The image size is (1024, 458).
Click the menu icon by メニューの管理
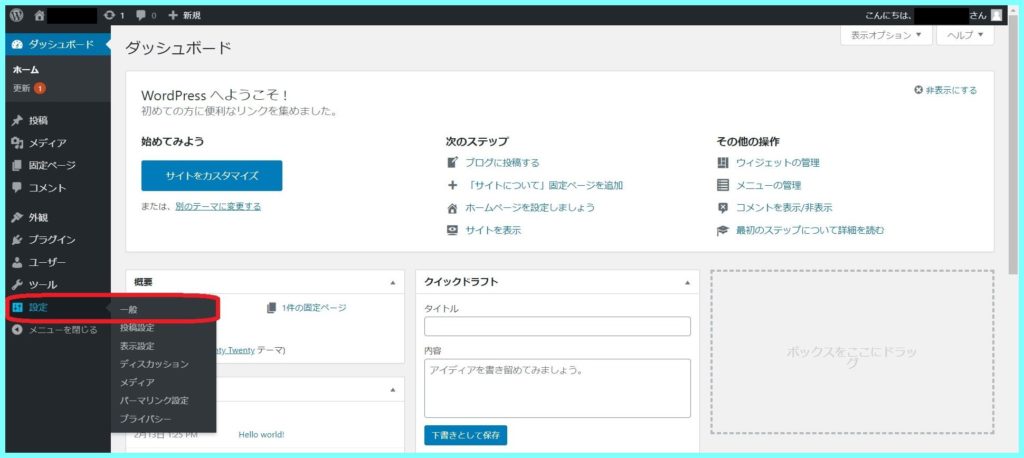point(722,186)
